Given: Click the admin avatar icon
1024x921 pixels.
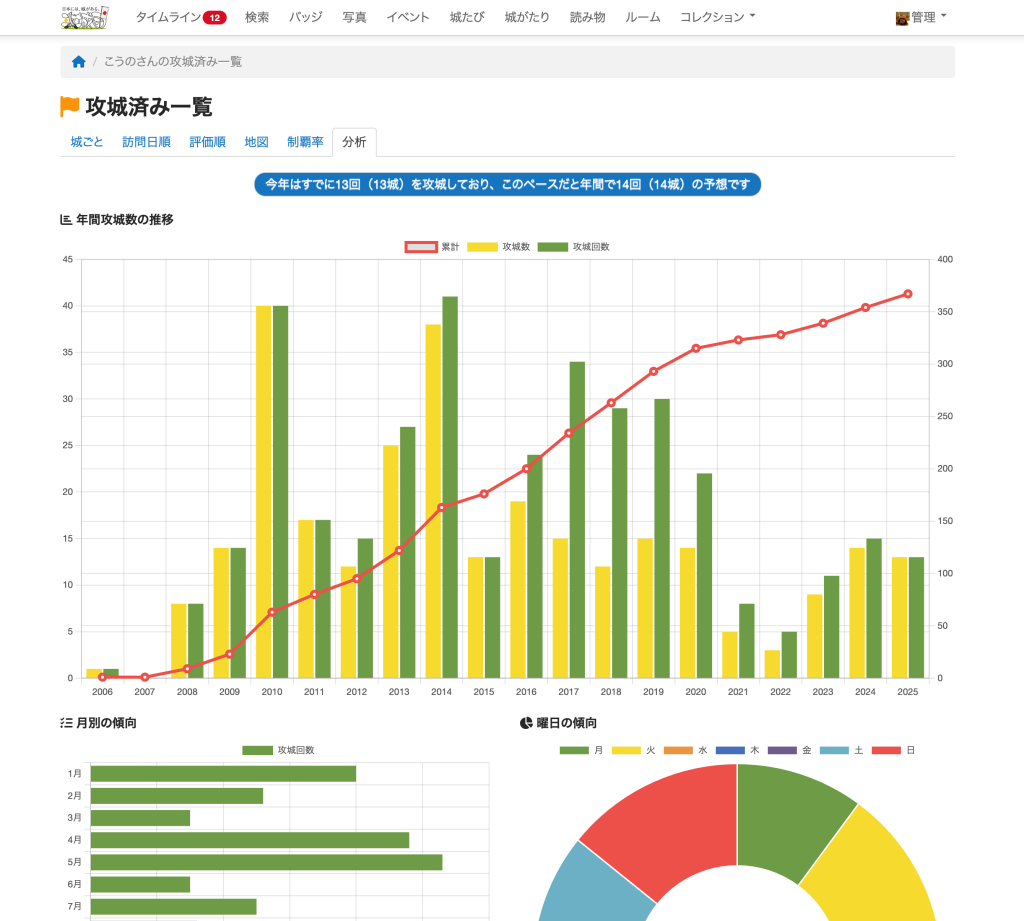Looking at the screenshot, I should point(902,18).
